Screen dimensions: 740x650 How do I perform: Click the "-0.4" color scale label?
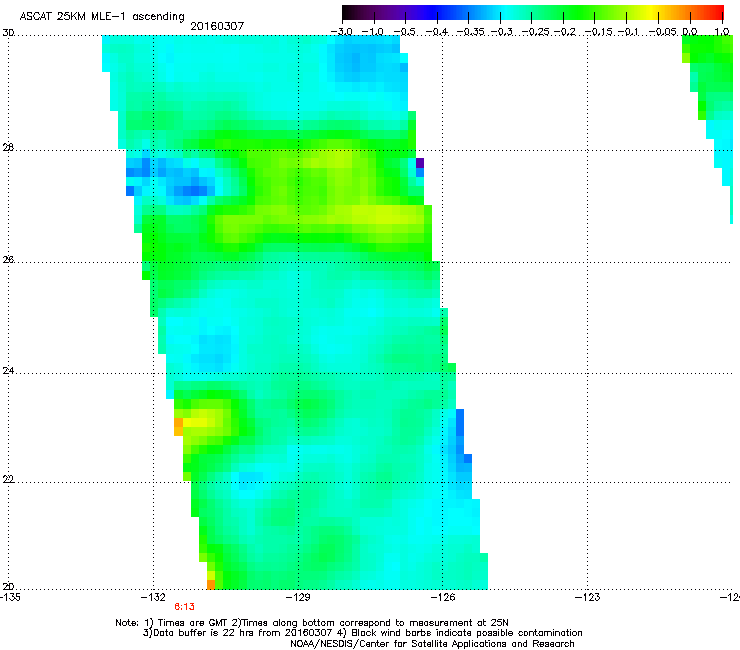[437, 32]
